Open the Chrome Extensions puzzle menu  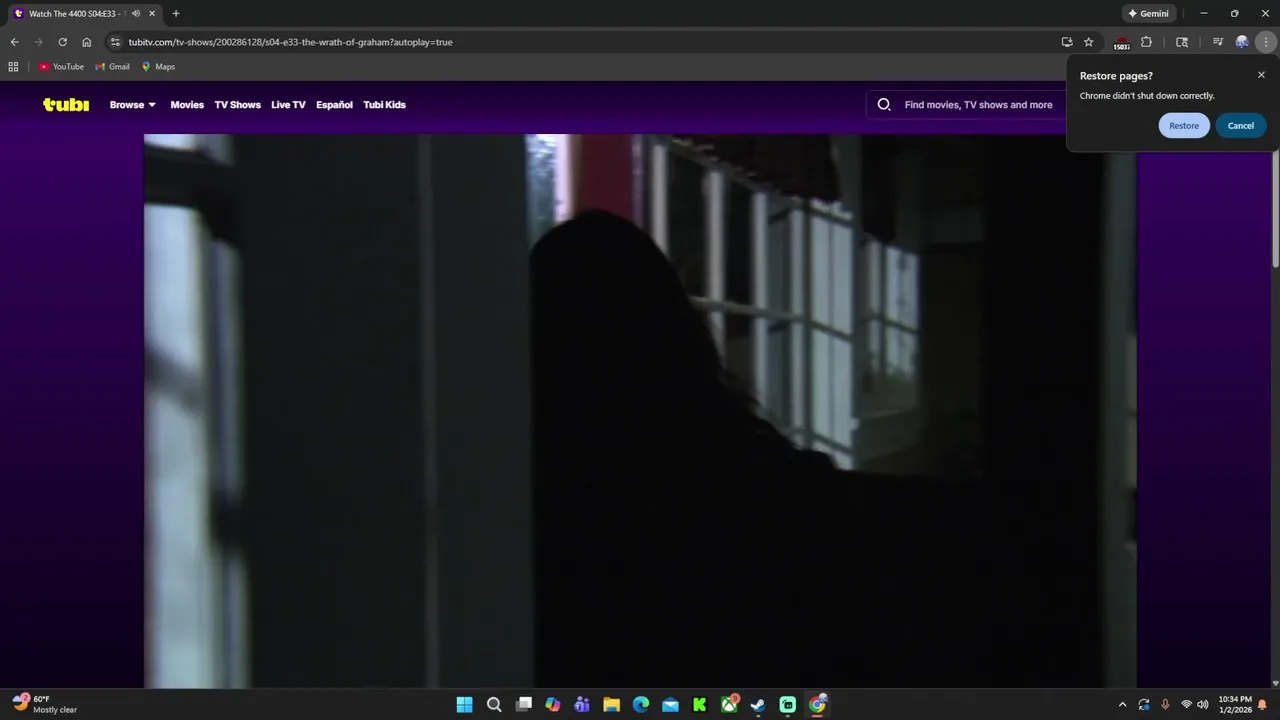pyautogui.click(x=1146, y=42)
